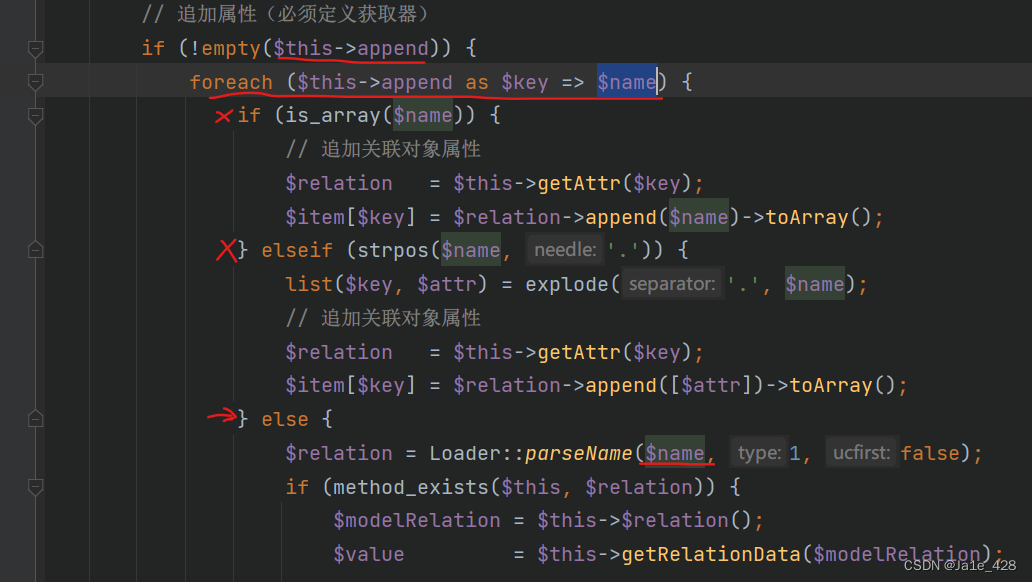This screenshot has width=1032, height=582.
Task: Click the 'ucfirst:' parameter hint
Action: click(861, 453)
